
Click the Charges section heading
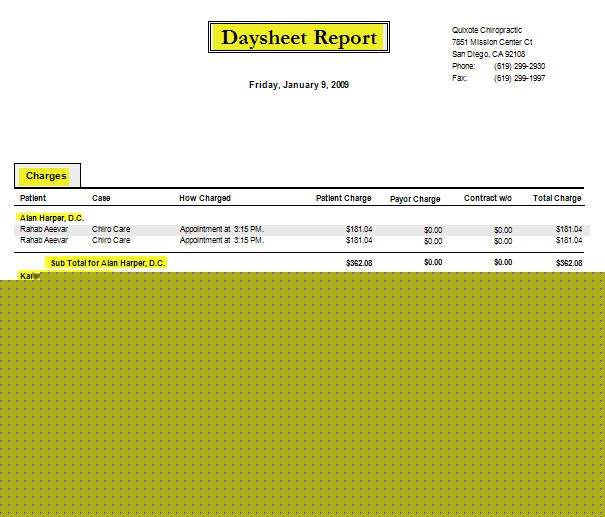click(46, 176)
